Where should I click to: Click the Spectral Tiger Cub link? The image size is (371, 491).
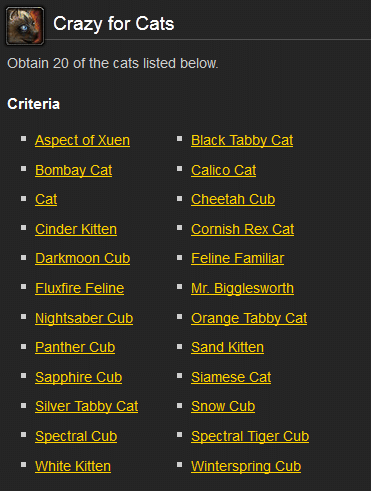tap(250, 436)
